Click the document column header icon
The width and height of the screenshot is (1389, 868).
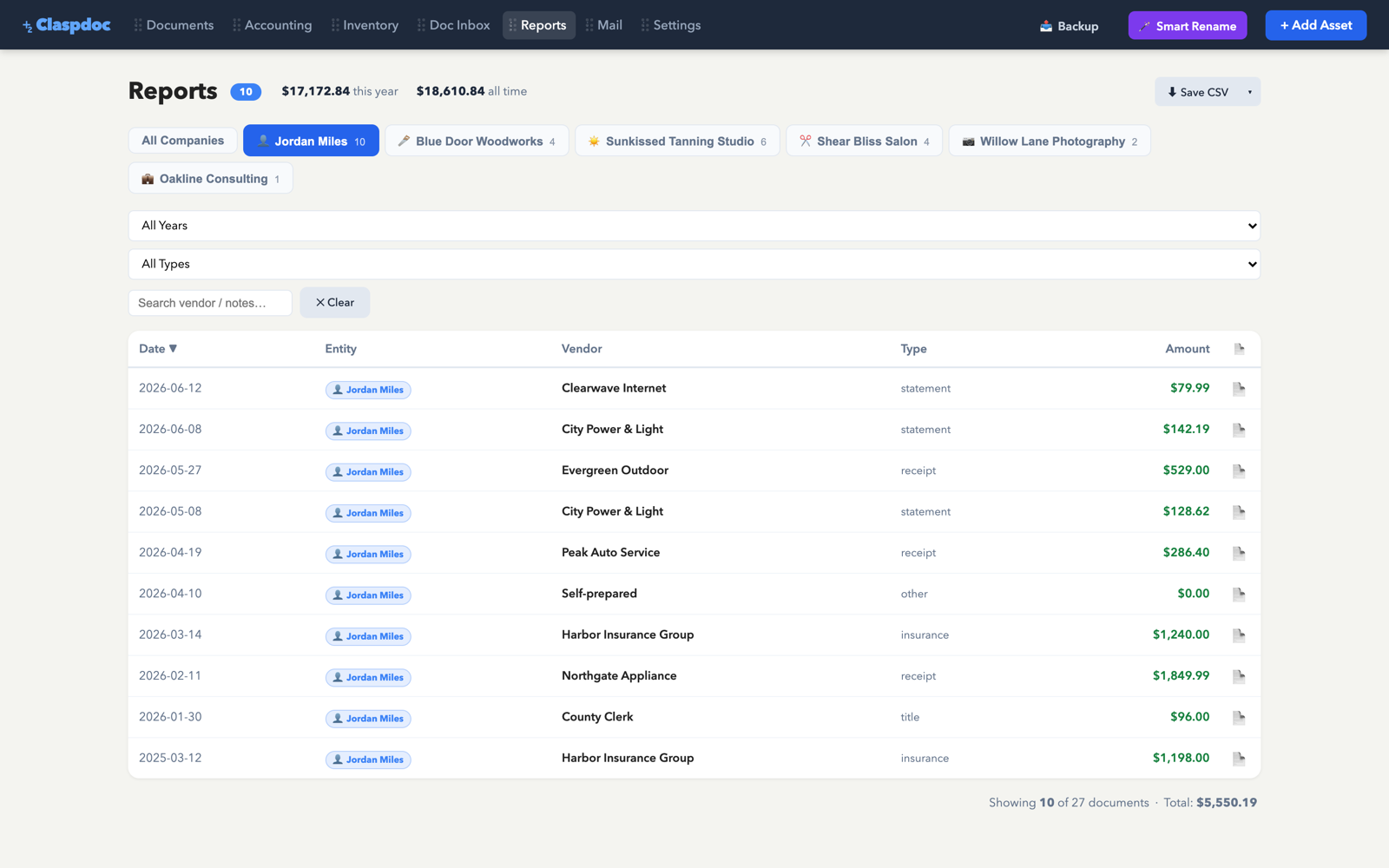tap(1239, 349)
